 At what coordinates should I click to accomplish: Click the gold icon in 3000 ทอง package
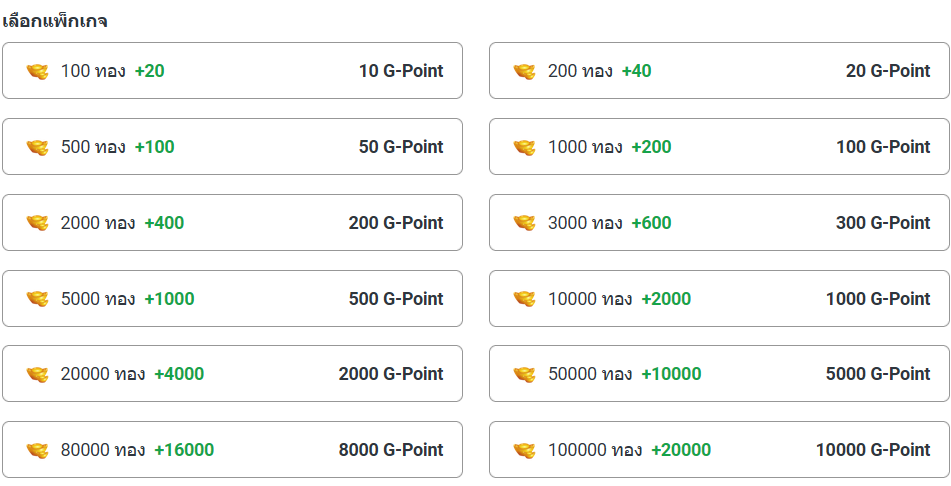(x=524, y=223)
